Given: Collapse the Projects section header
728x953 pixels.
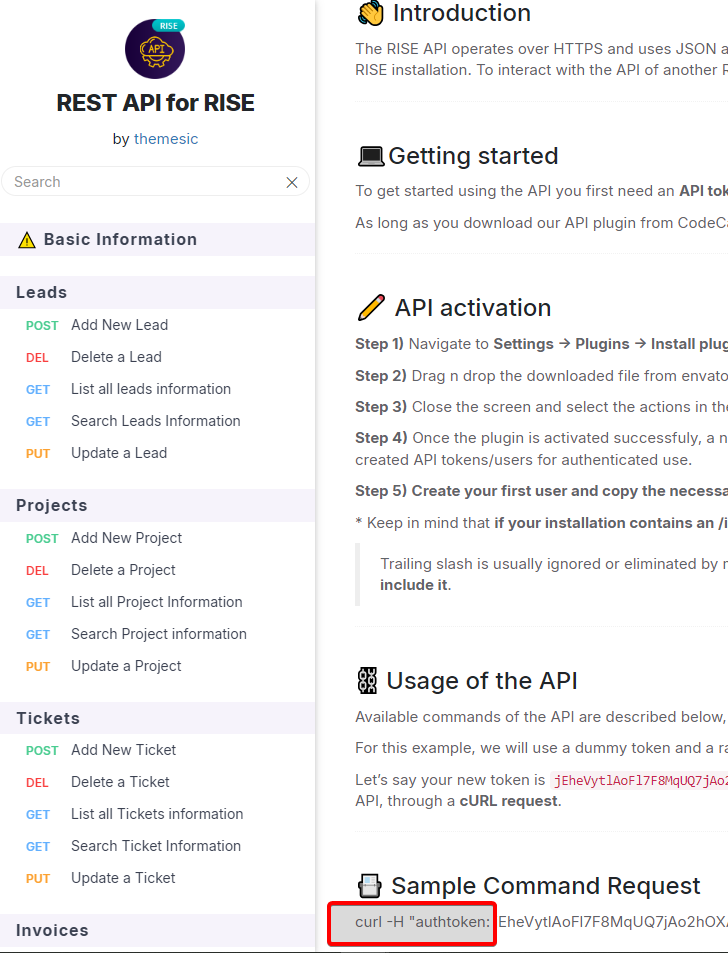Looking at the screenshot, I should (52, 505).
